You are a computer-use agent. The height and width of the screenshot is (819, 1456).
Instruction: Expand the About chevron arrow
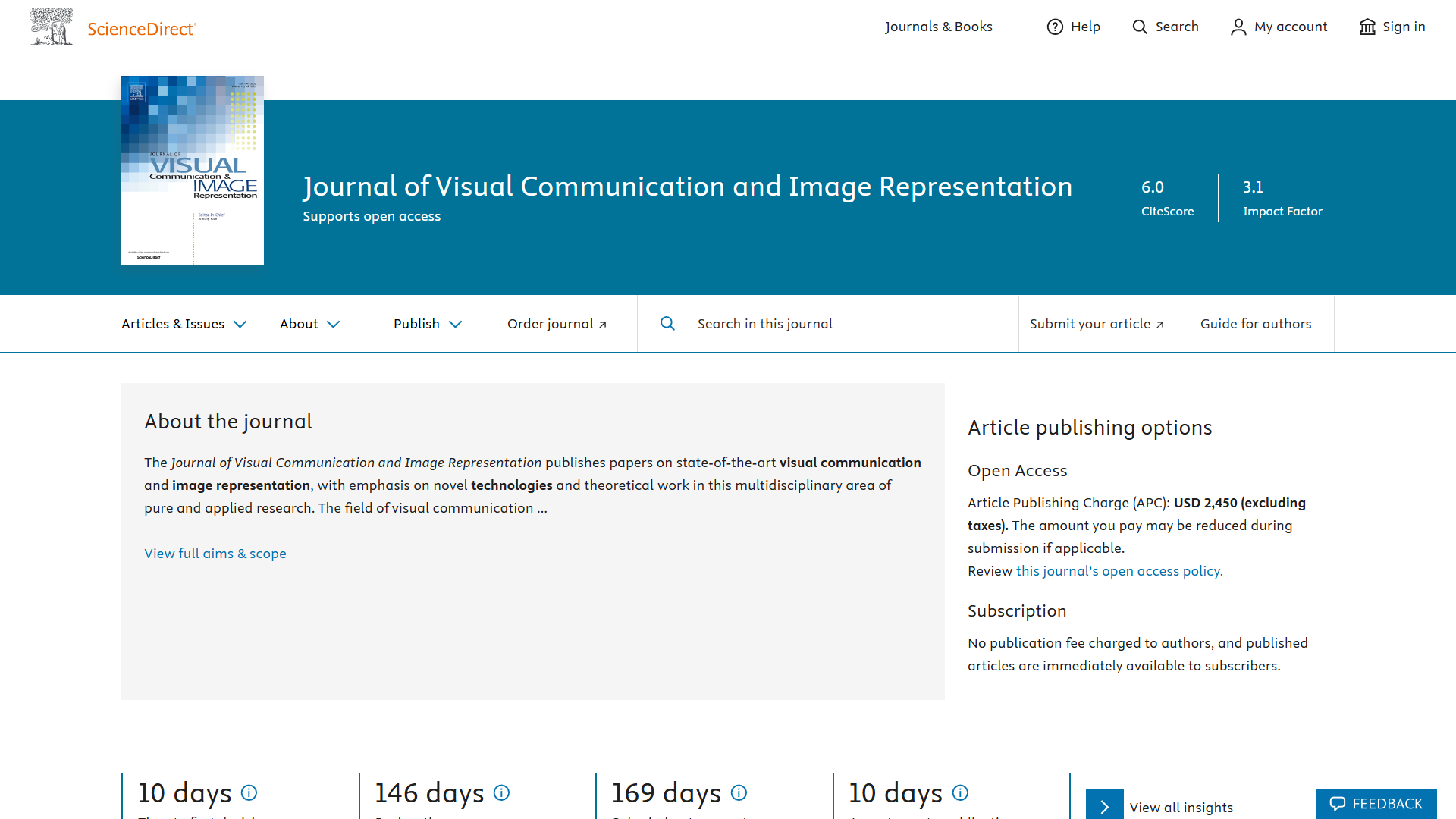point(334,324)
